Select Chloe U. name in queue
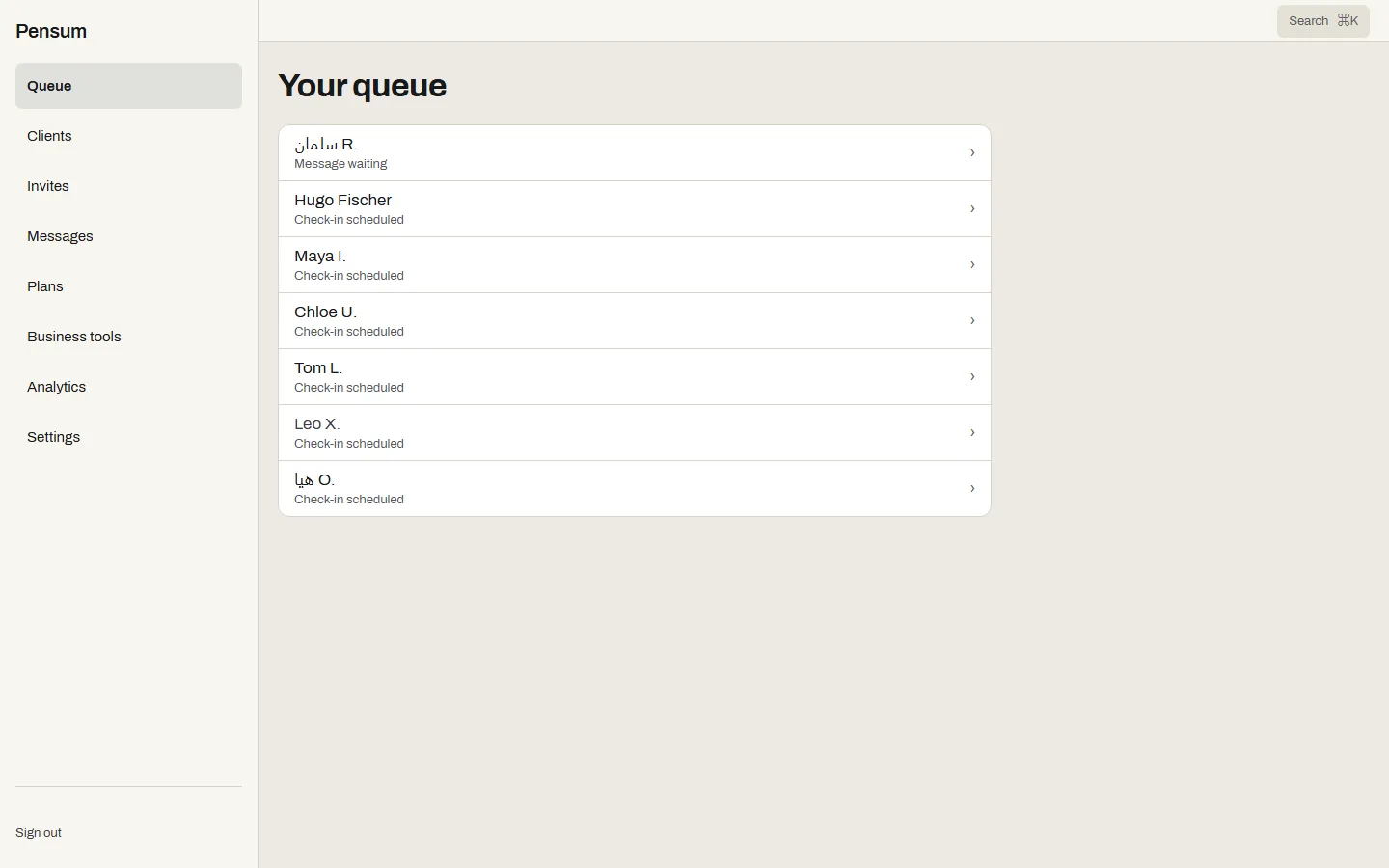The height and width of the screenshot is (868, 1389). (326, 312)
